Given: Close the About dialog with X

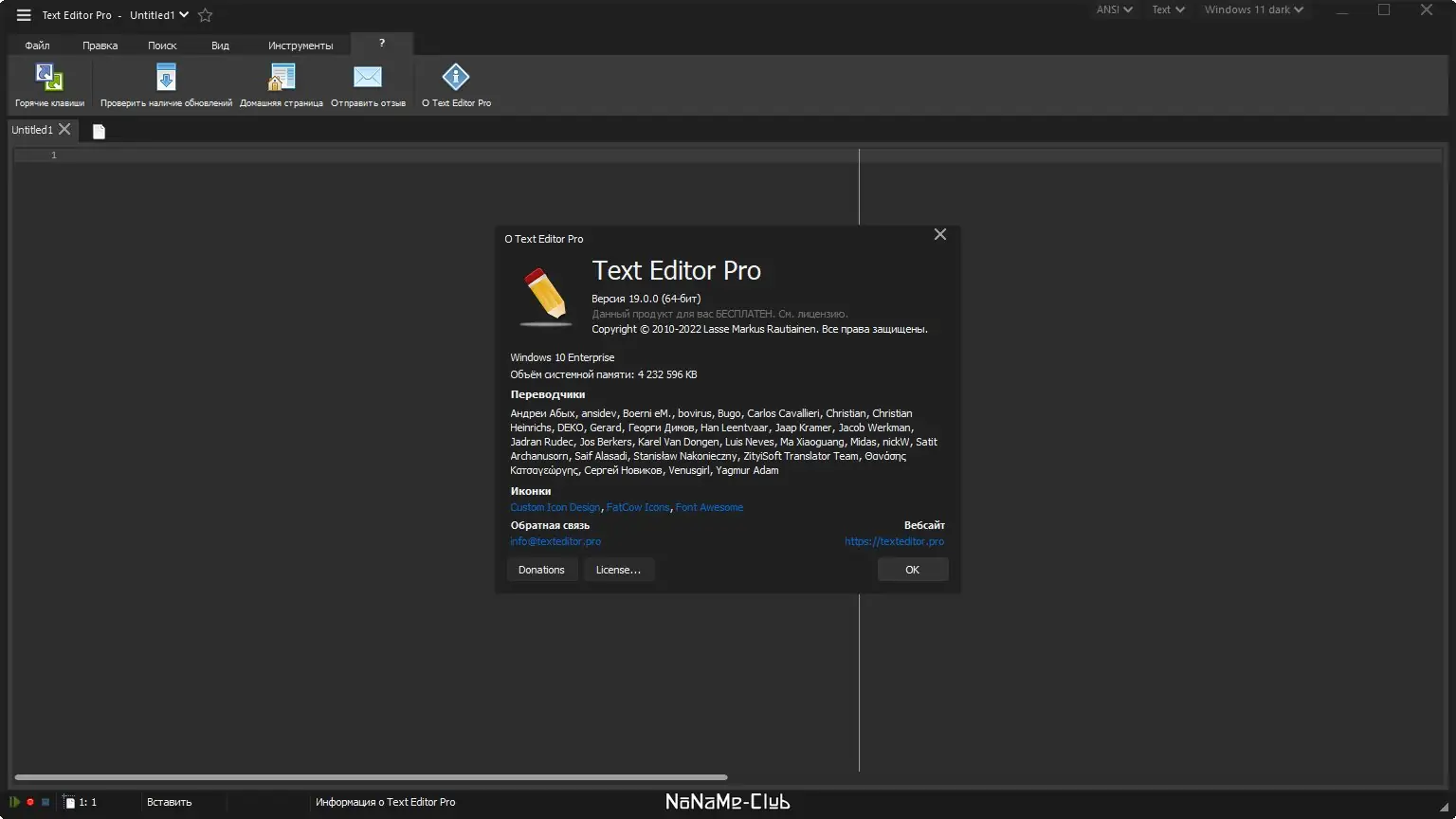Looking at the screenshot, I should pos(940,234).
